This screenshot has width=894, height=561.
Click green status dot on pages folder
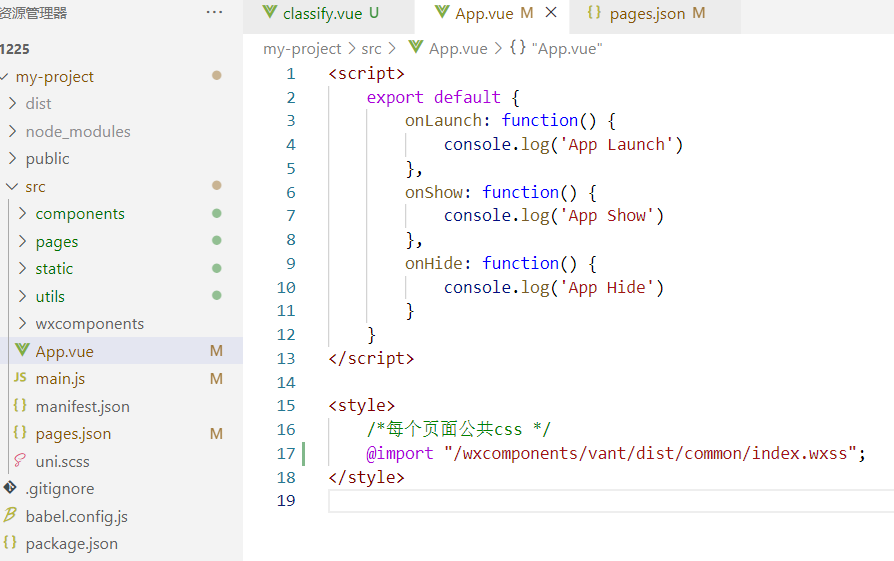217,241
